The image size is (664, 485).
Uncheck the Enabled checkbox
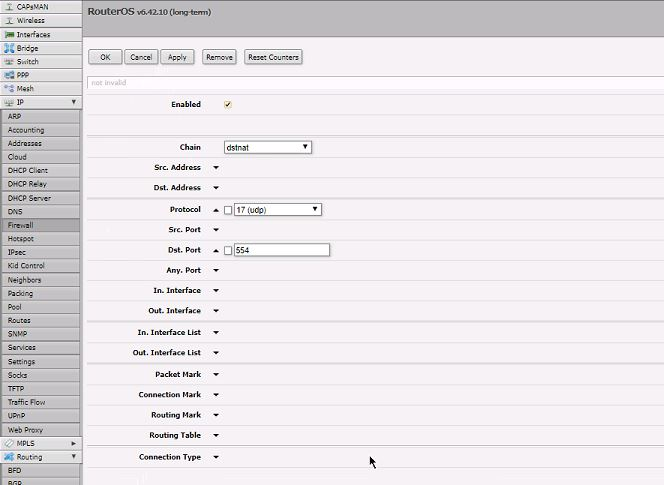click(x=228, y=105)
